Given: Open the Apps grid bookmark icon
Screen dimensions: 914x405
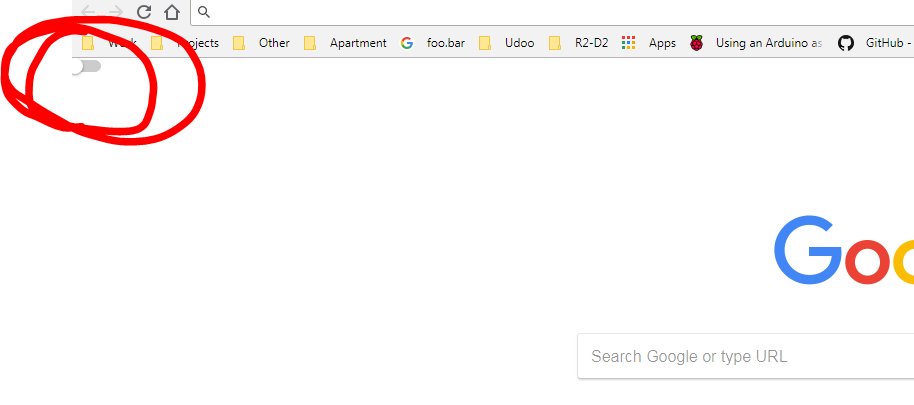Looking at the screenshot, I should [628, 43].
